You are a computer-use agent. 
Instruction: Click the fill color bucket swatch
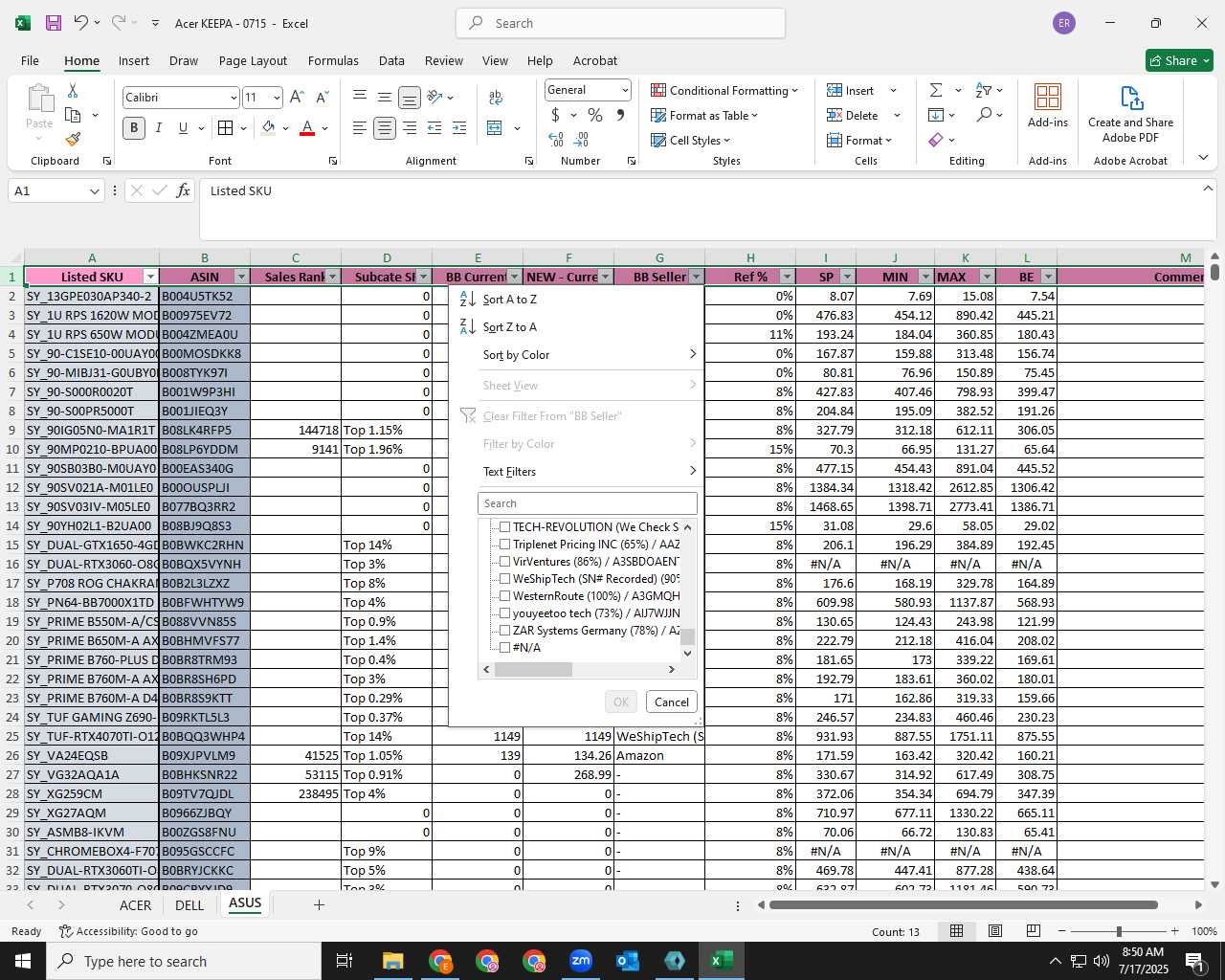coord(268,128)
